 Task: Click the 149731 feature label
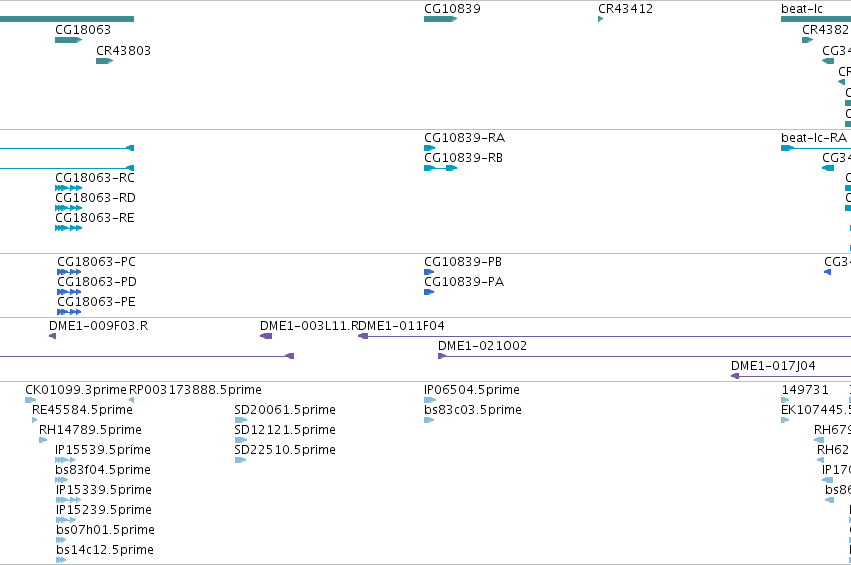(805, 390)
